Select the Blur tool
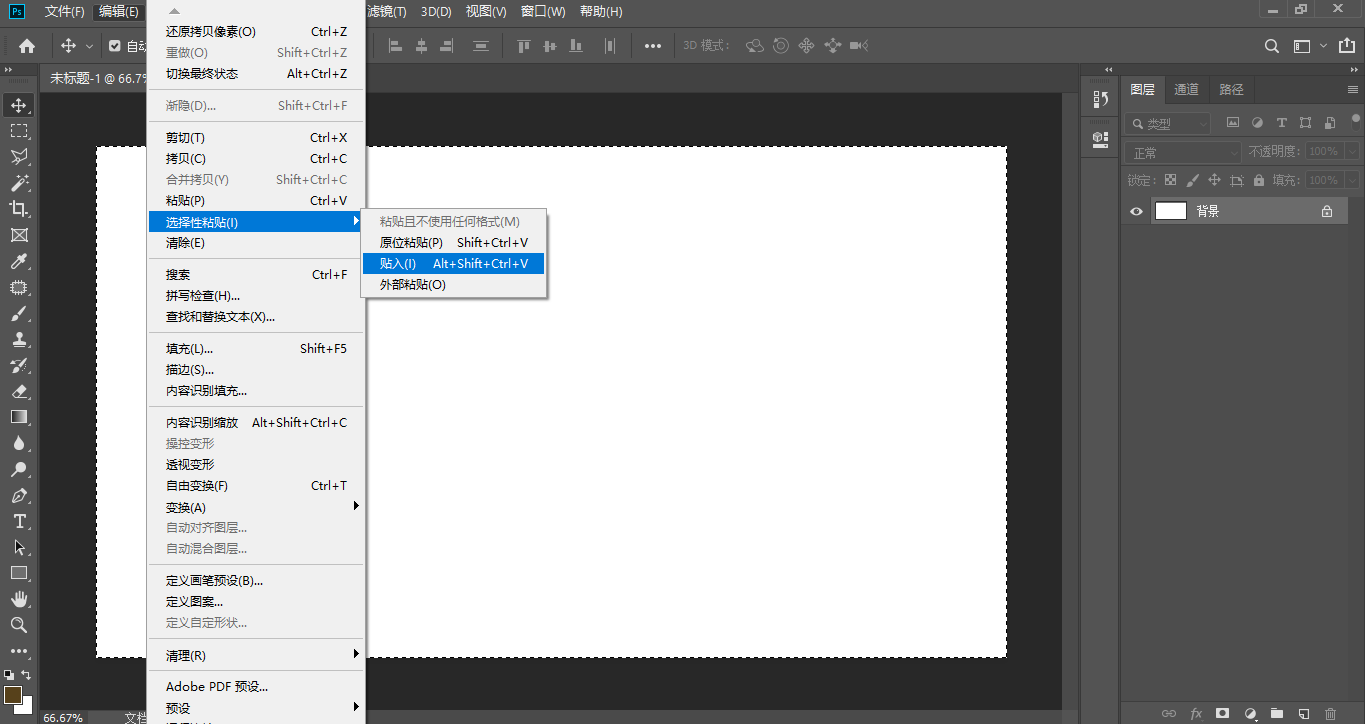 19,443
